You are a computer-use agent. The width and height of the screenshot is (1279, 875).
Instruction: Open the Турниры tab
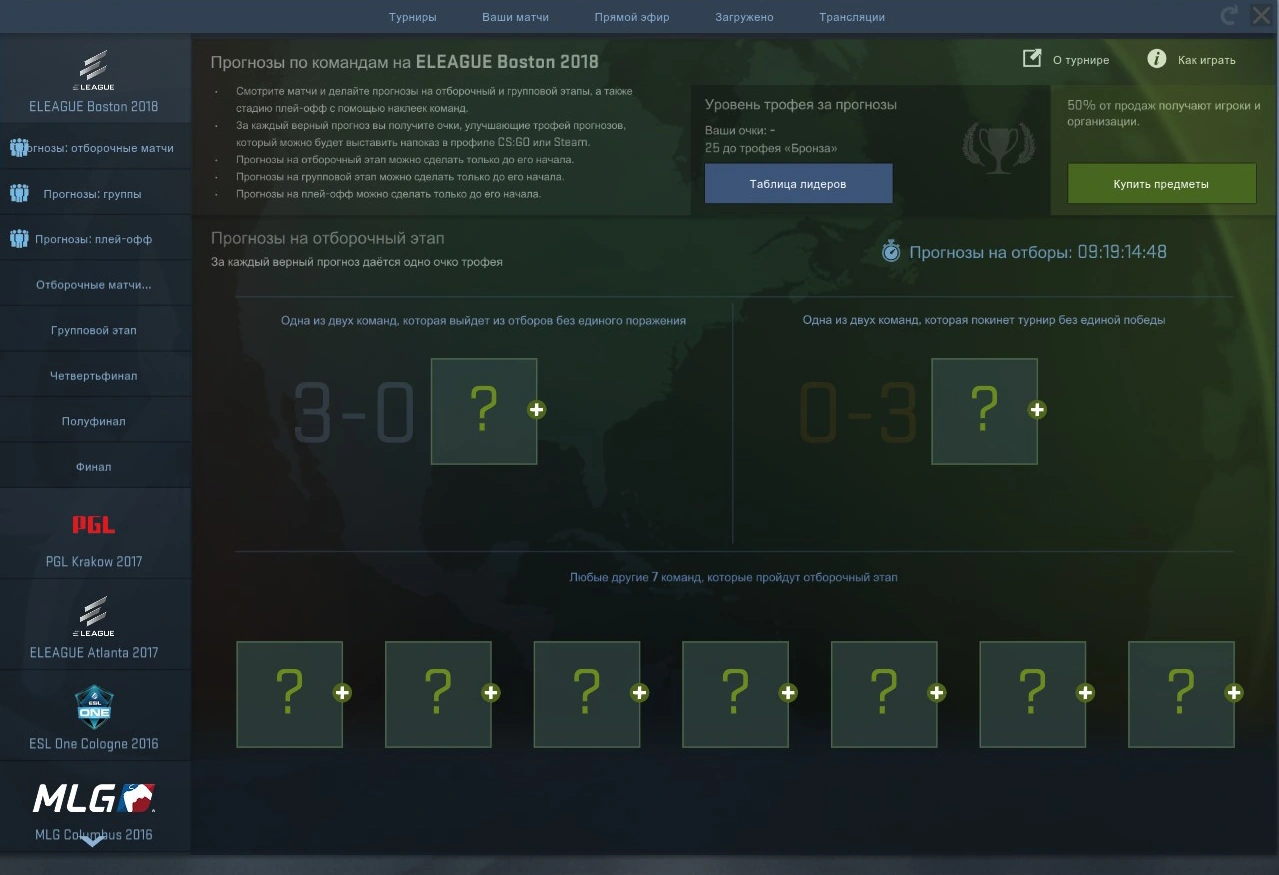(x=413, y=17)
